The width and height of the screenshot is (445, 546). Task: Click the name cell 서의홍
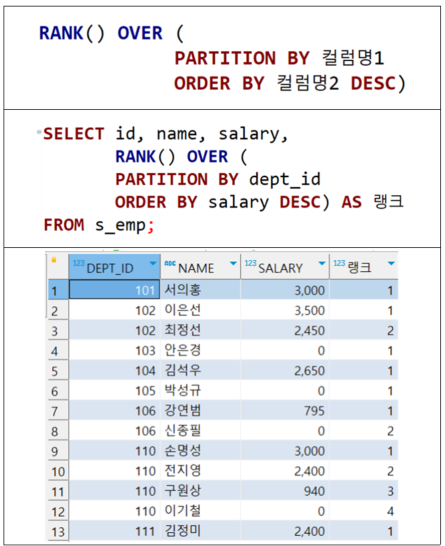coord(200,290)
